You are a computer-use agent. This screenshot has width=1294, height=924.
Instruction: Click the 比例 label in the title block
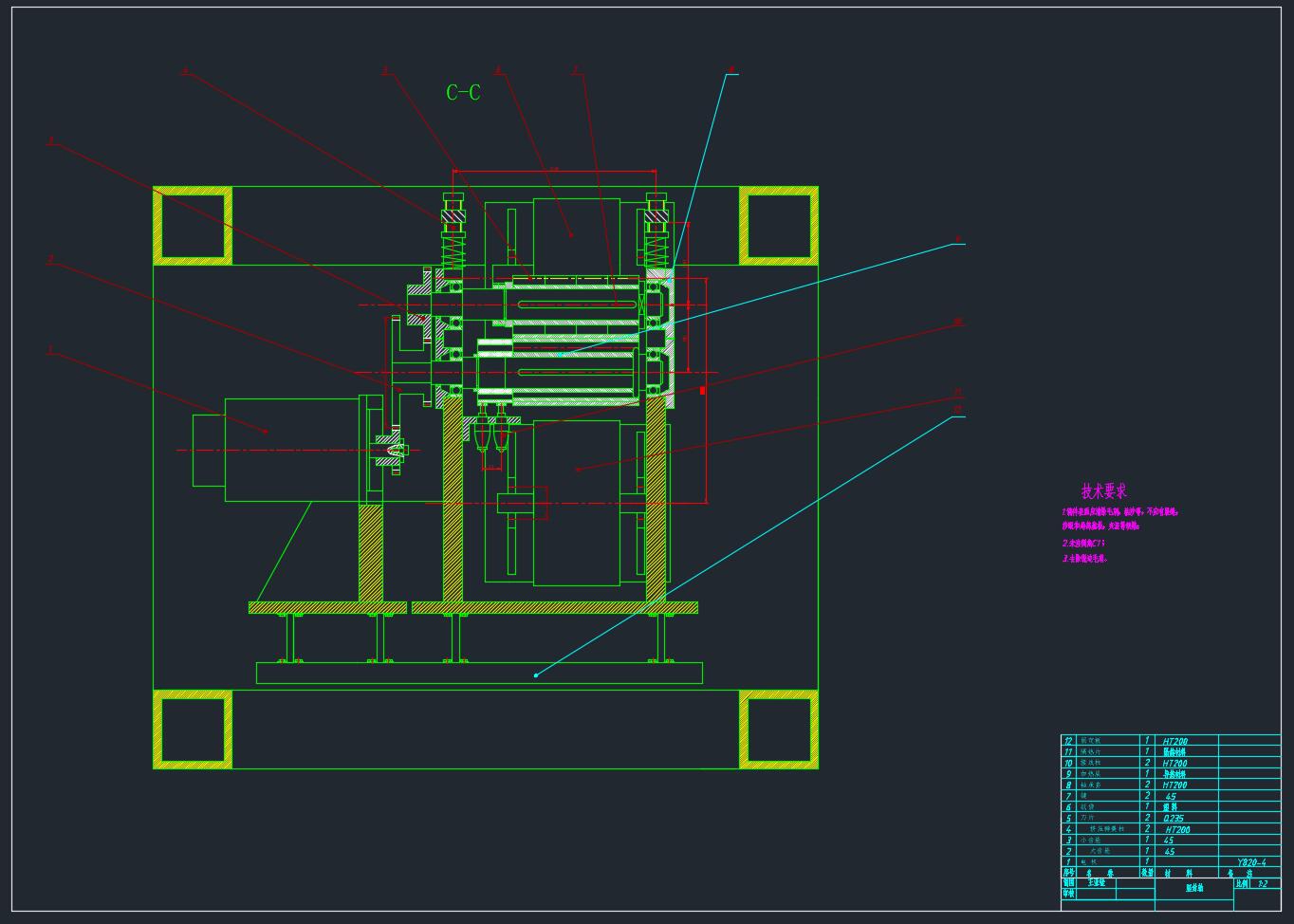1242,884
